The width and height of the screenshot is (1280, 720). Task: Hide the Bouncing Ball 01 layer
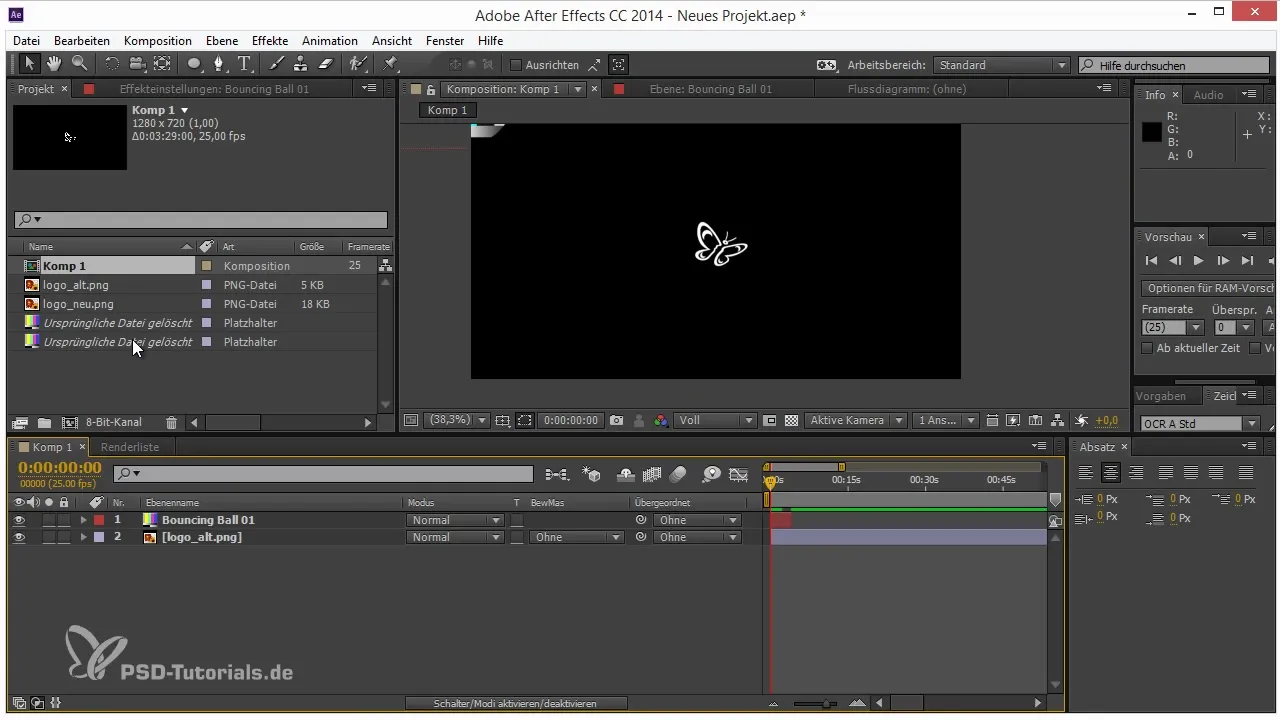[x=19, y=520]
